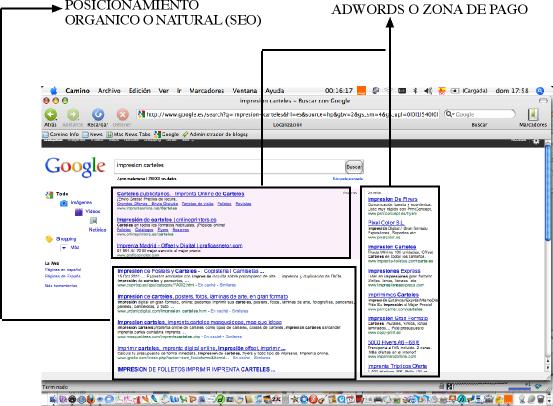Screen dimensions: 553x406
Task: Open the Camino Info bookmark
Action: [61, 134]
